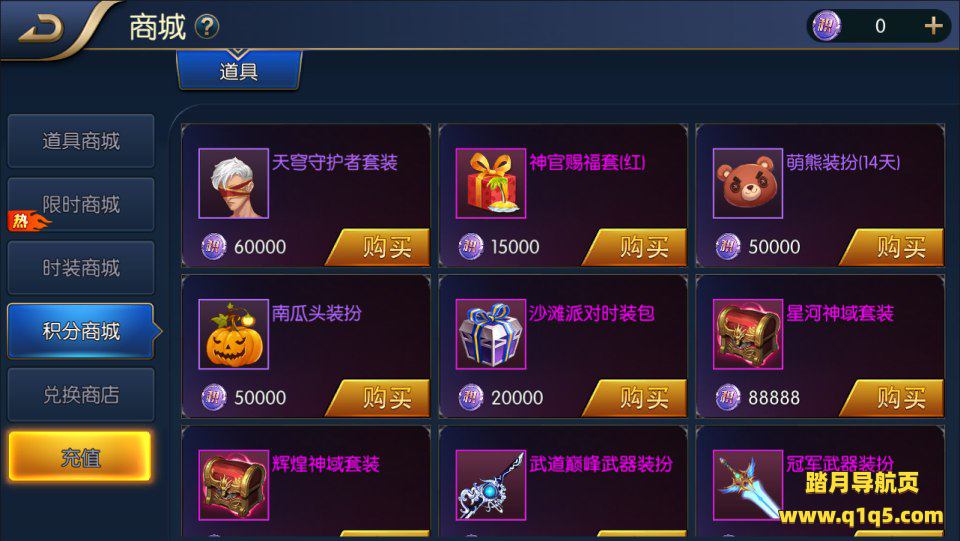Click the back arrow icon
Viewport: 960px width, 541px height.
[41, 28]
